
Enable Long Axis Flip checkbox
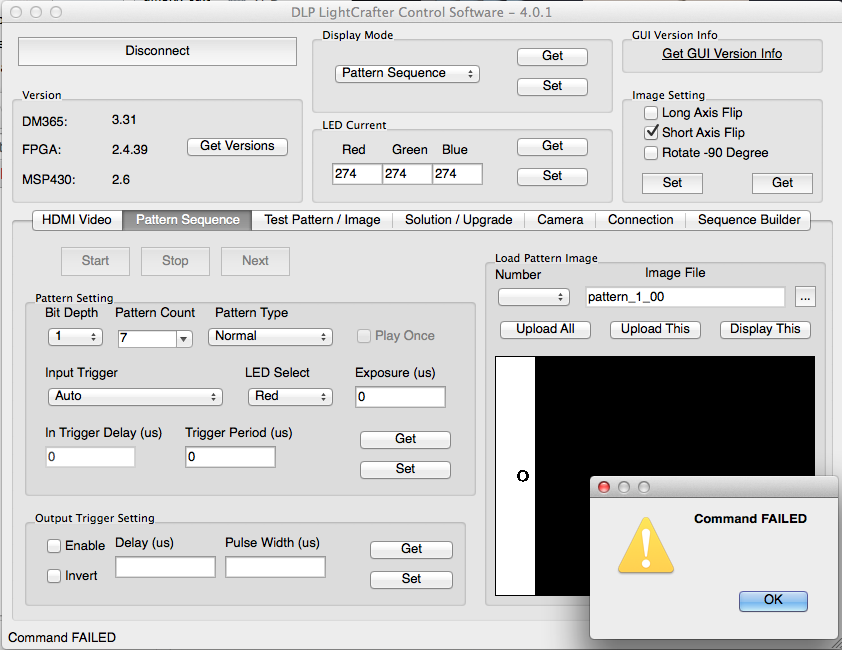tap(651, 113)
